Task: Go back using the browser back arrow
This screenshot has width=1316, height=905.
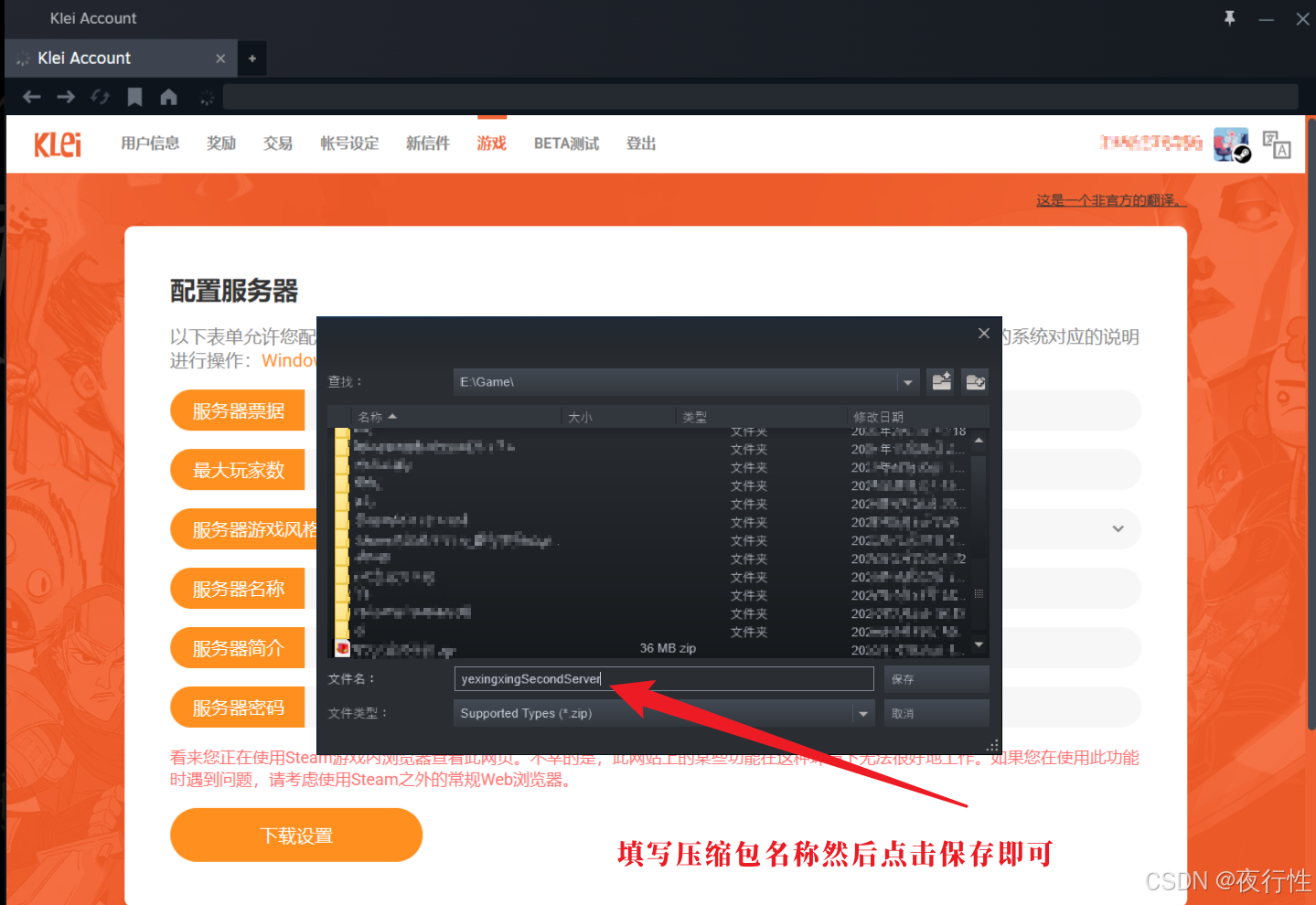Action: click(x=32, y=96)
